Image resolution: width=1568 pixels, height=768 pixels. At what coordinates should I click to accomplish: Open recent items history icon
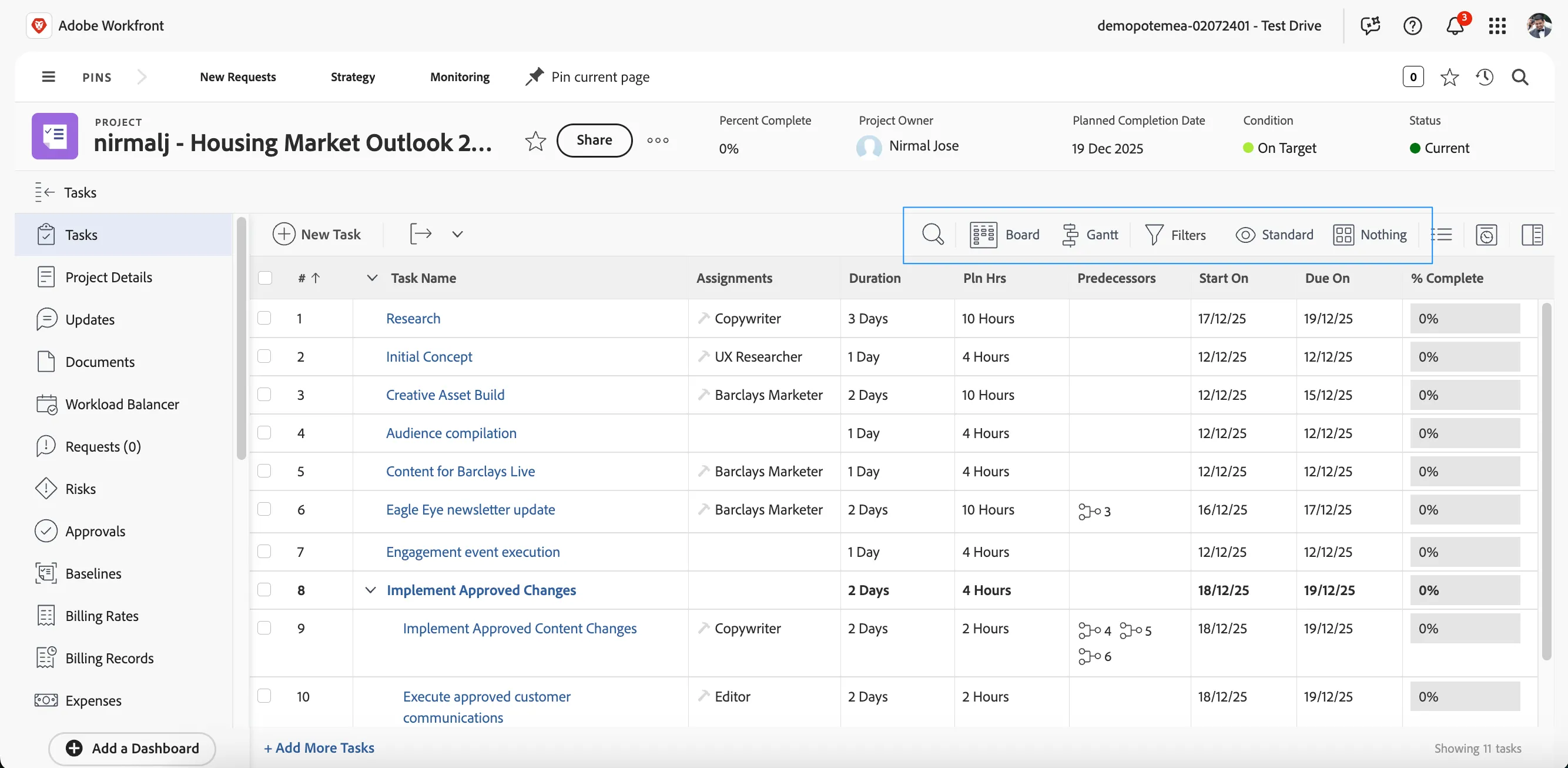(1485, 76)
